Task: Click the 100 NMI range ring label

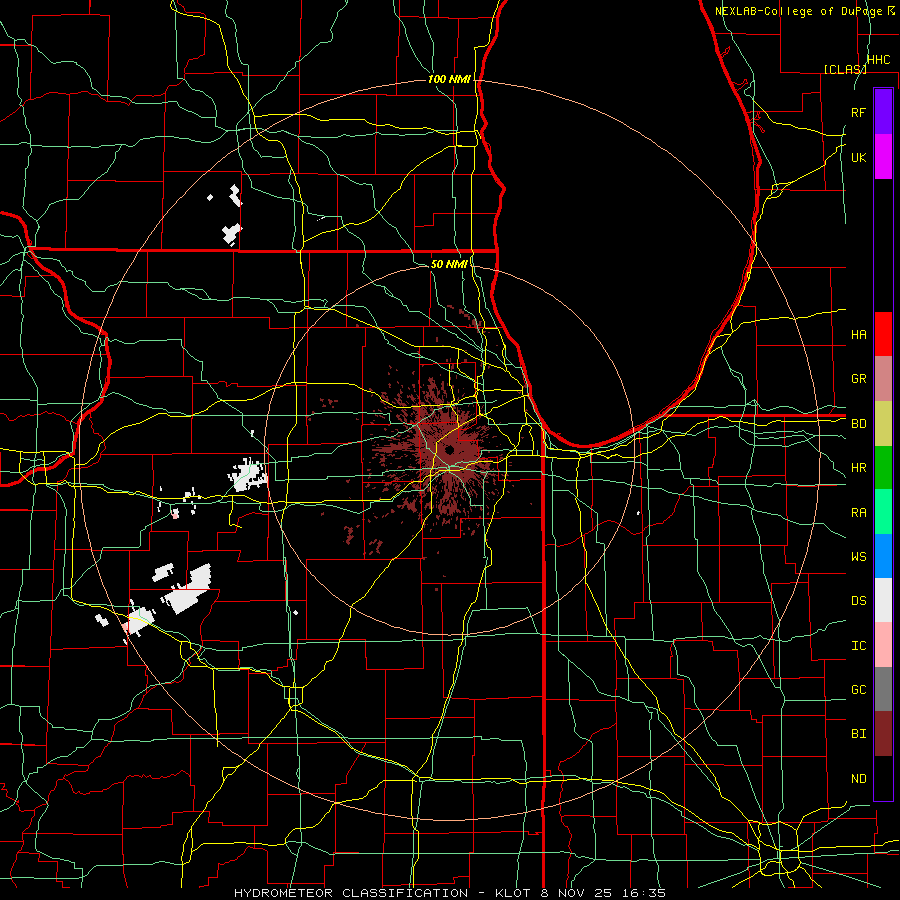Action: pyautogui.click(x=449, y=79)
